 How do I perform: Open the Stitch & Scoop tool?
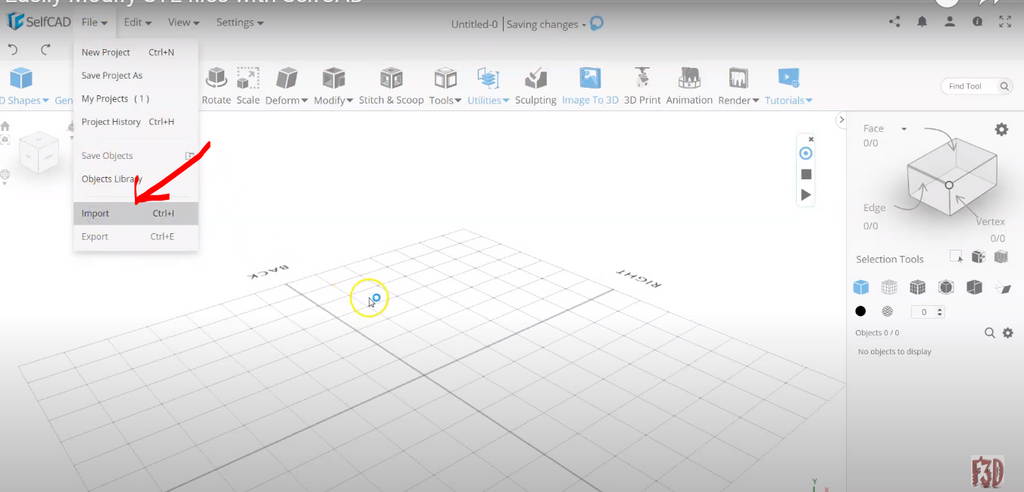click(x=391, y=86)
